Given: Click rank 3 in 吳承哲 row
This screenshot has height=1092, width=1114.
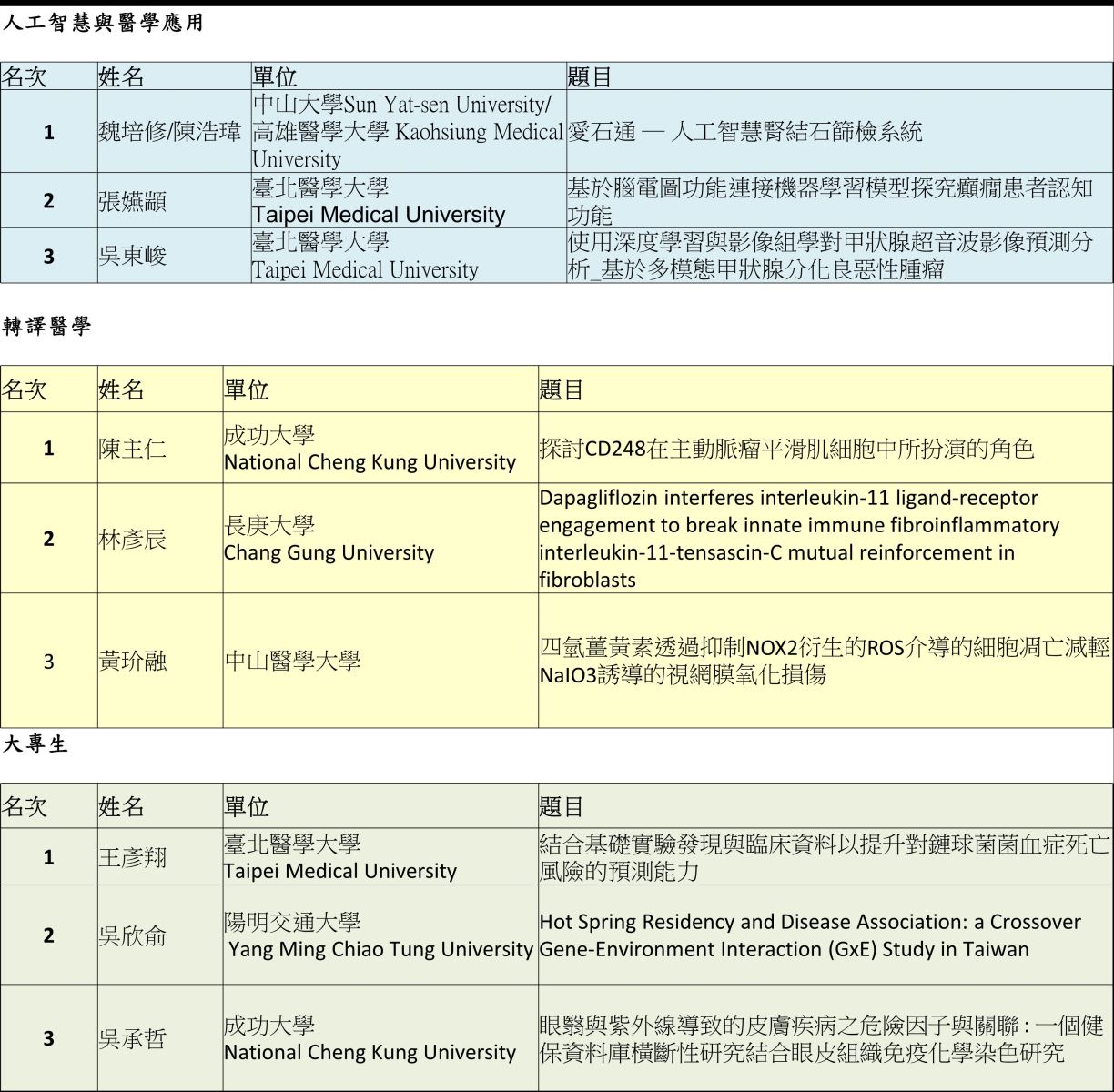Looking at the screenshot, I should pos(49,1038).
